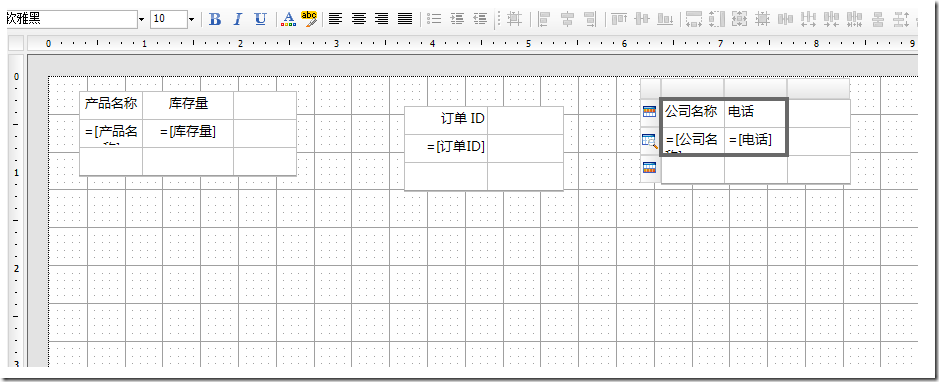Image resolution: width=939 pixels, height=382 pixels.
Task: Align text to the left
Action: pyautogui.click(x=336, y=19)
